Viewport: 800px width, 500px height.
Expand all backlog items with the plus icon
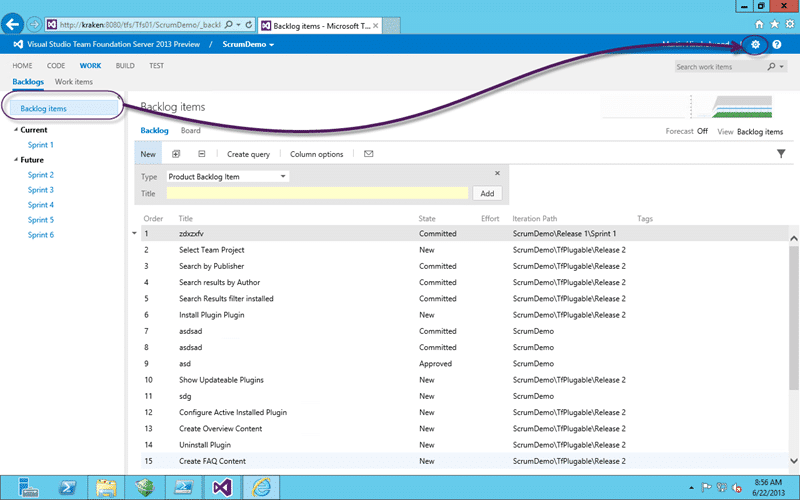[176, 154]
